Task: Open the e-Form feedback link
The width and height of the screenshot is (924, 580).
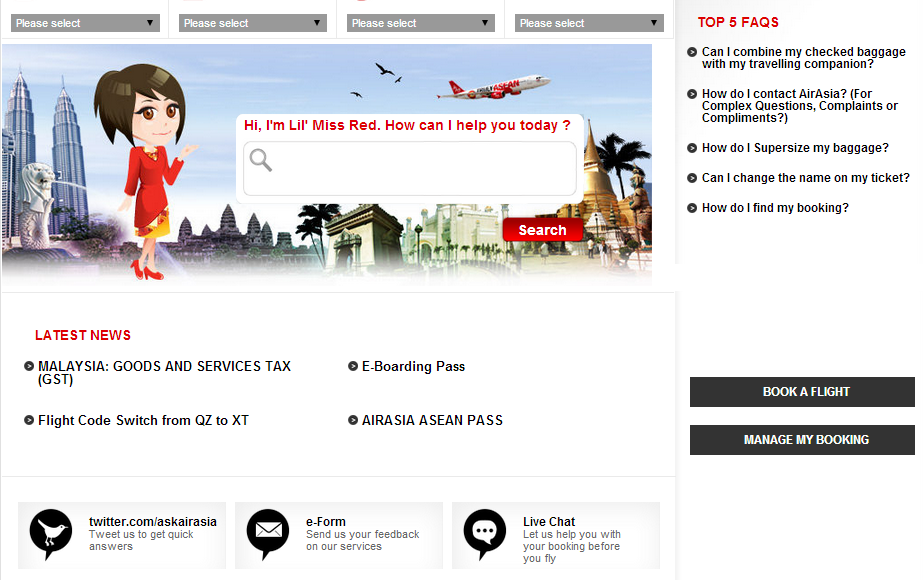Action: [x=326, y=522]
